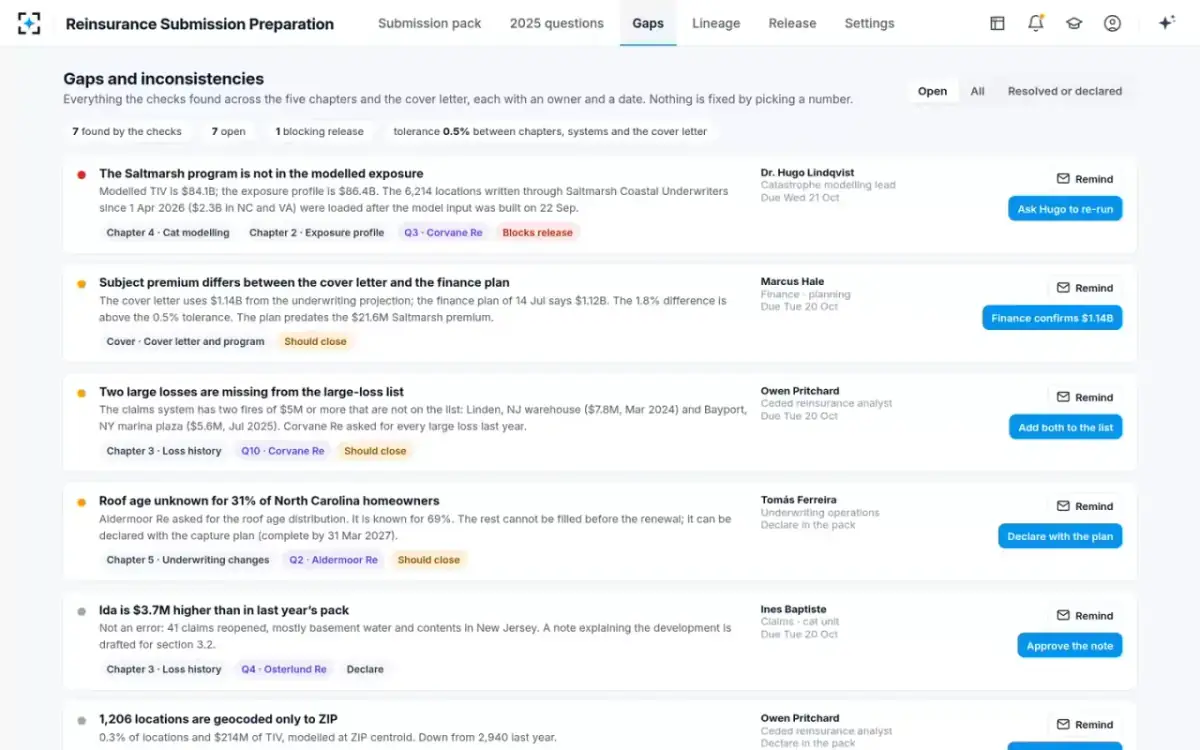
Task: Click the 1 blocking release summary chip
Action: [x=320, y=131]
